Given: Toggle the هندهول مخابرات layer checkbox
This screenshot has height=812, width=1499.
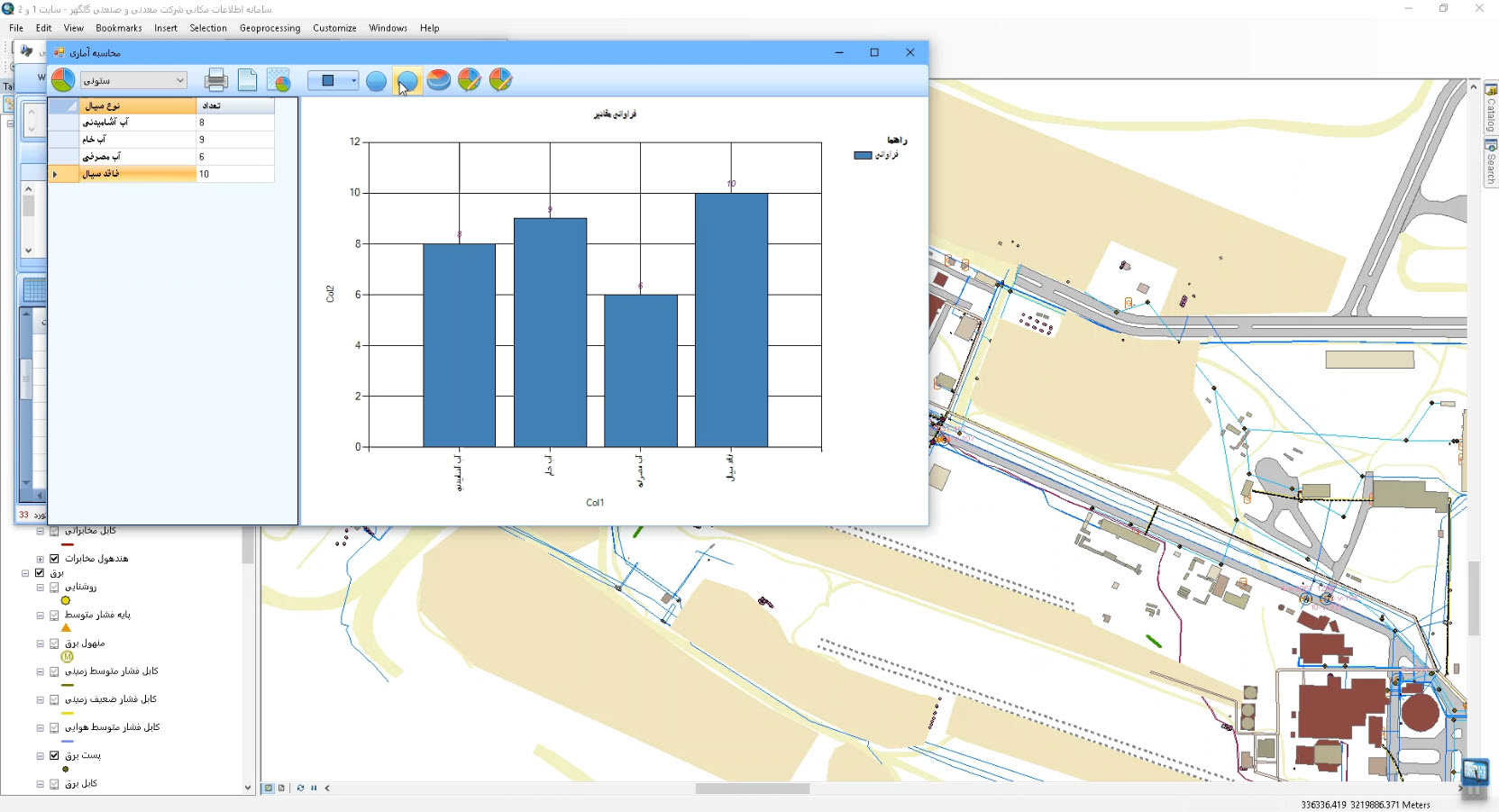Looking at the screenshot, I should click(54, 559).
